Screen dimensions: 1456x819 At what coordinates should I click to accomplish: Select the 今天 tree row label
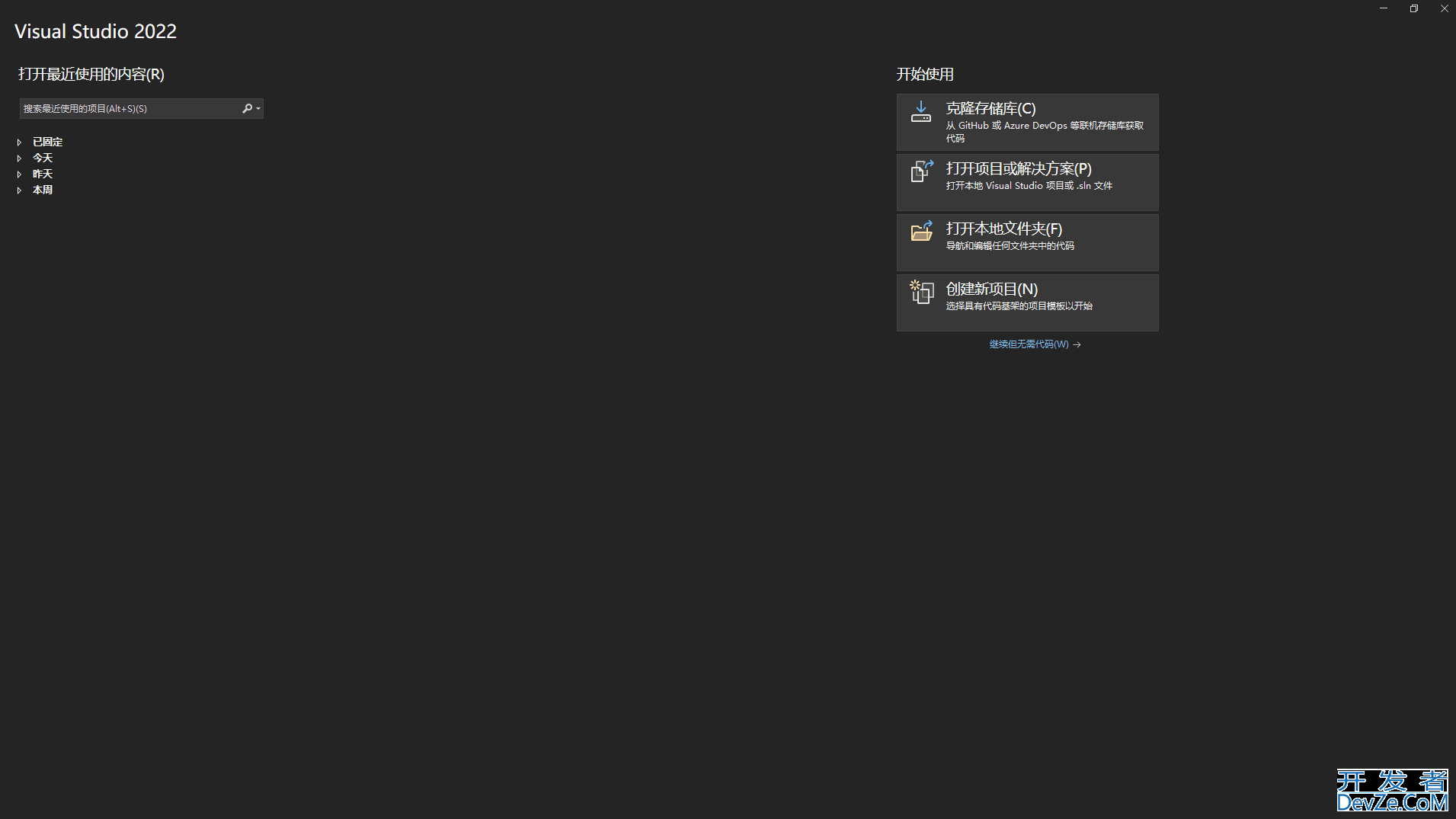(x=43, y=158)
